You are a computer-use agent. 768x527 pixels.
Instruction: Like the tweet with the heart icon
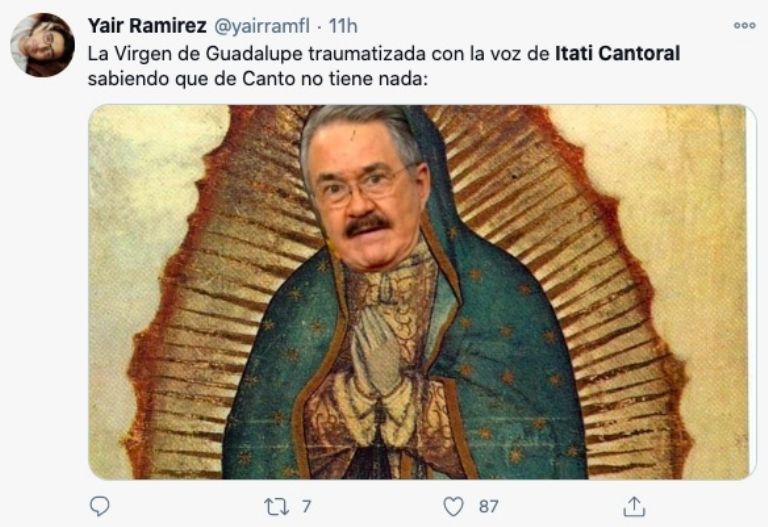click(x=453, y=506)
